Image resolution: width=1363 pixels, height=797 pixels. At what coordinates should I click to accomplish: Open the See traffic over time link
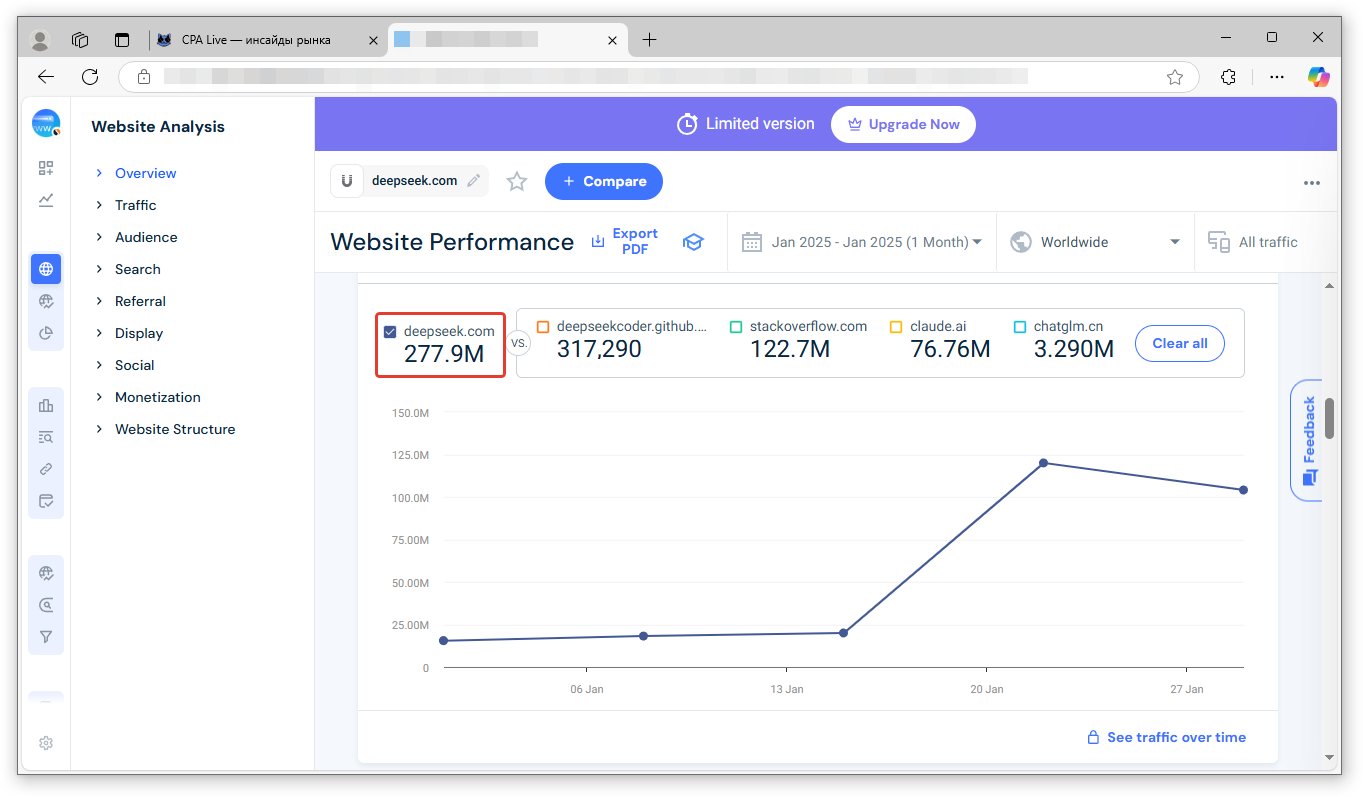1166,737
